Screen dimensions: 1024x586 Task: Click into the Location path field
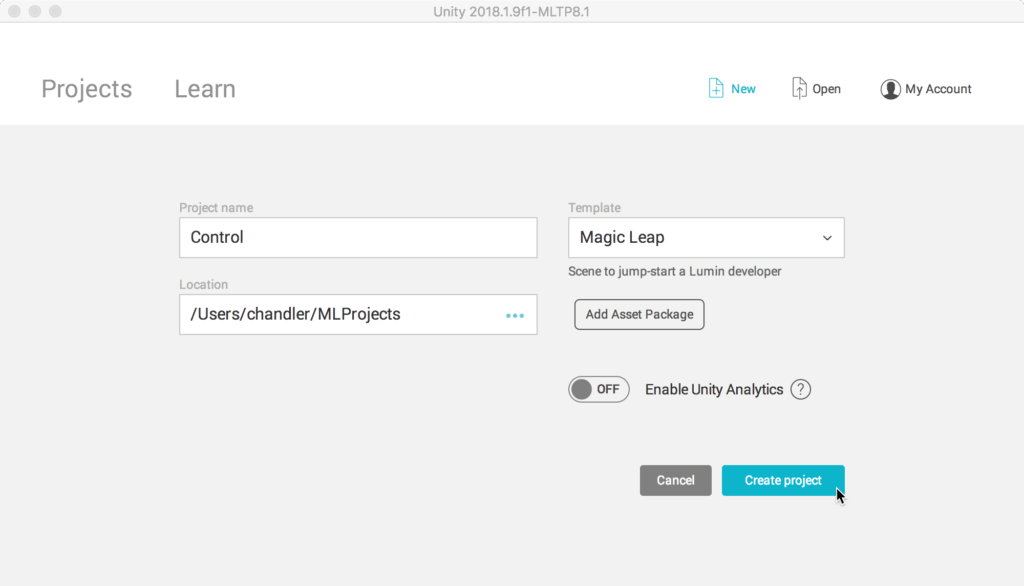coord(340,314)
